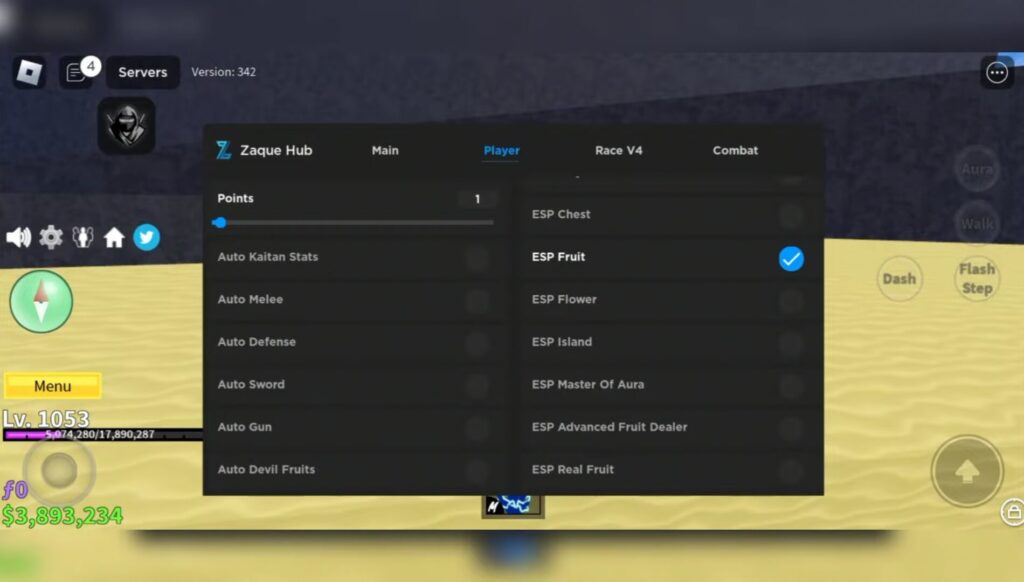Click the Points slider handle
The image size is (1024, 582).
[220, 223]
